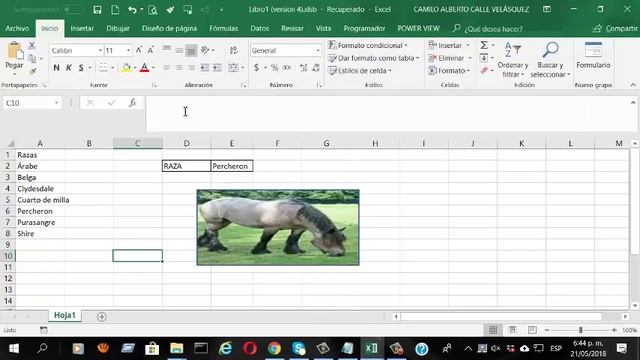Image resolution: width=640 pixels, height=360 pixels.
Task: Click Formato in the Celdas group
Action: (449, 71)
